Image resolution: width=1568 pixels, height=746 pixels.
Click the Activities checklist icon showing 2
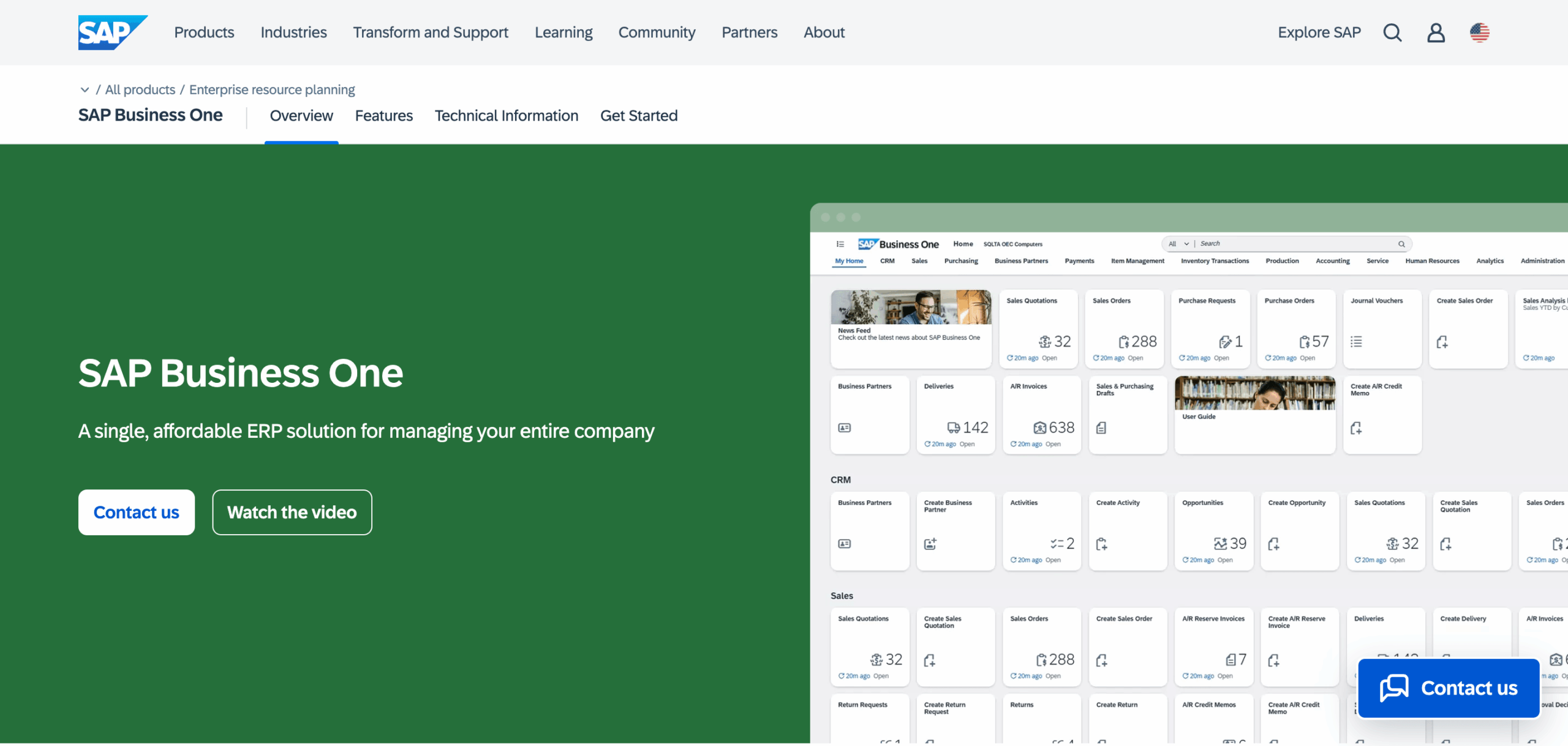pyautogui.click(x=1057, y=544)
